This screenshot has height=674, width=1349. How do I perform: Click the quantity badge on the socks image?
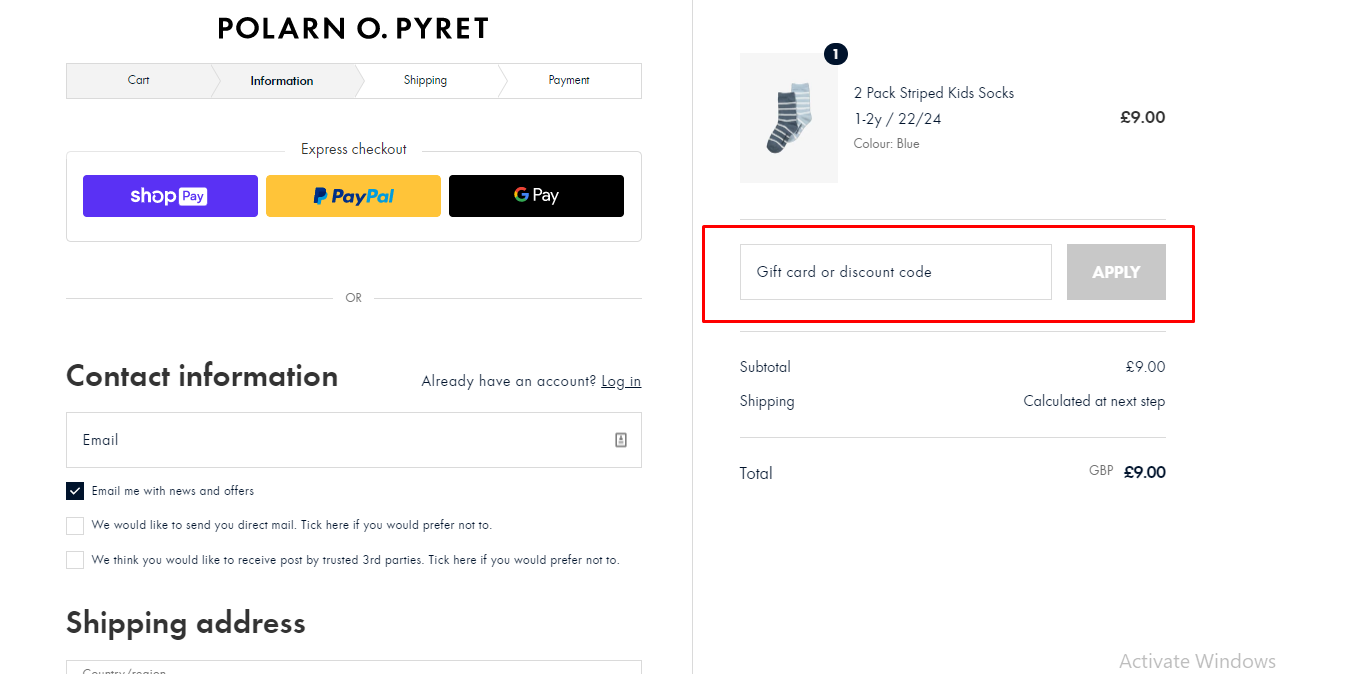coord(835,54)
